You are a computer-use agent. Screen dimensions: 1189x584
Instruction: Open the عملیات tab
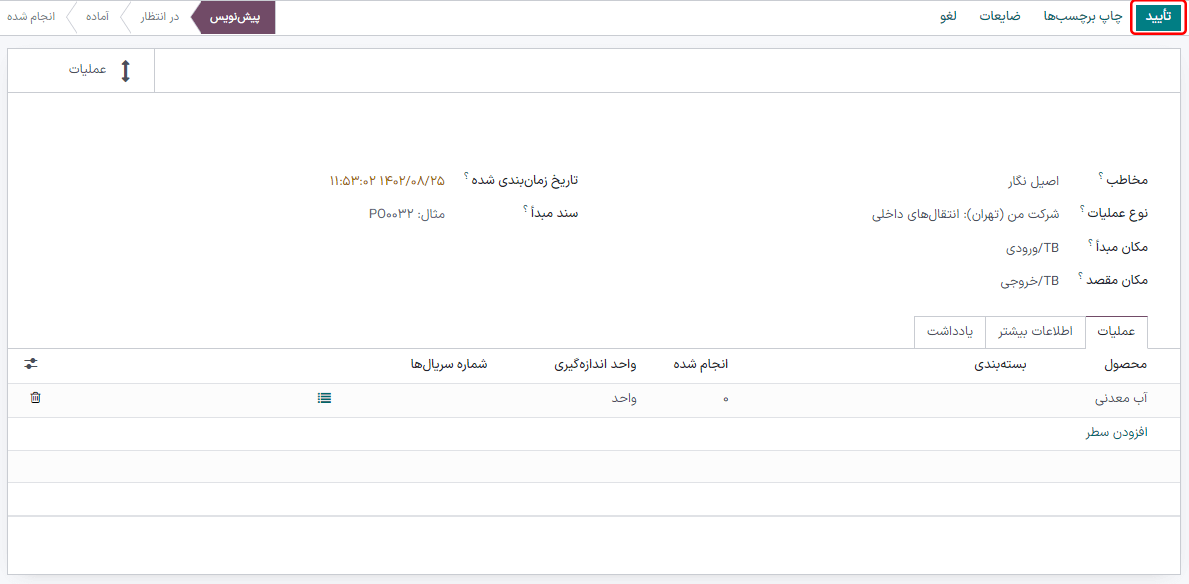1116,332
